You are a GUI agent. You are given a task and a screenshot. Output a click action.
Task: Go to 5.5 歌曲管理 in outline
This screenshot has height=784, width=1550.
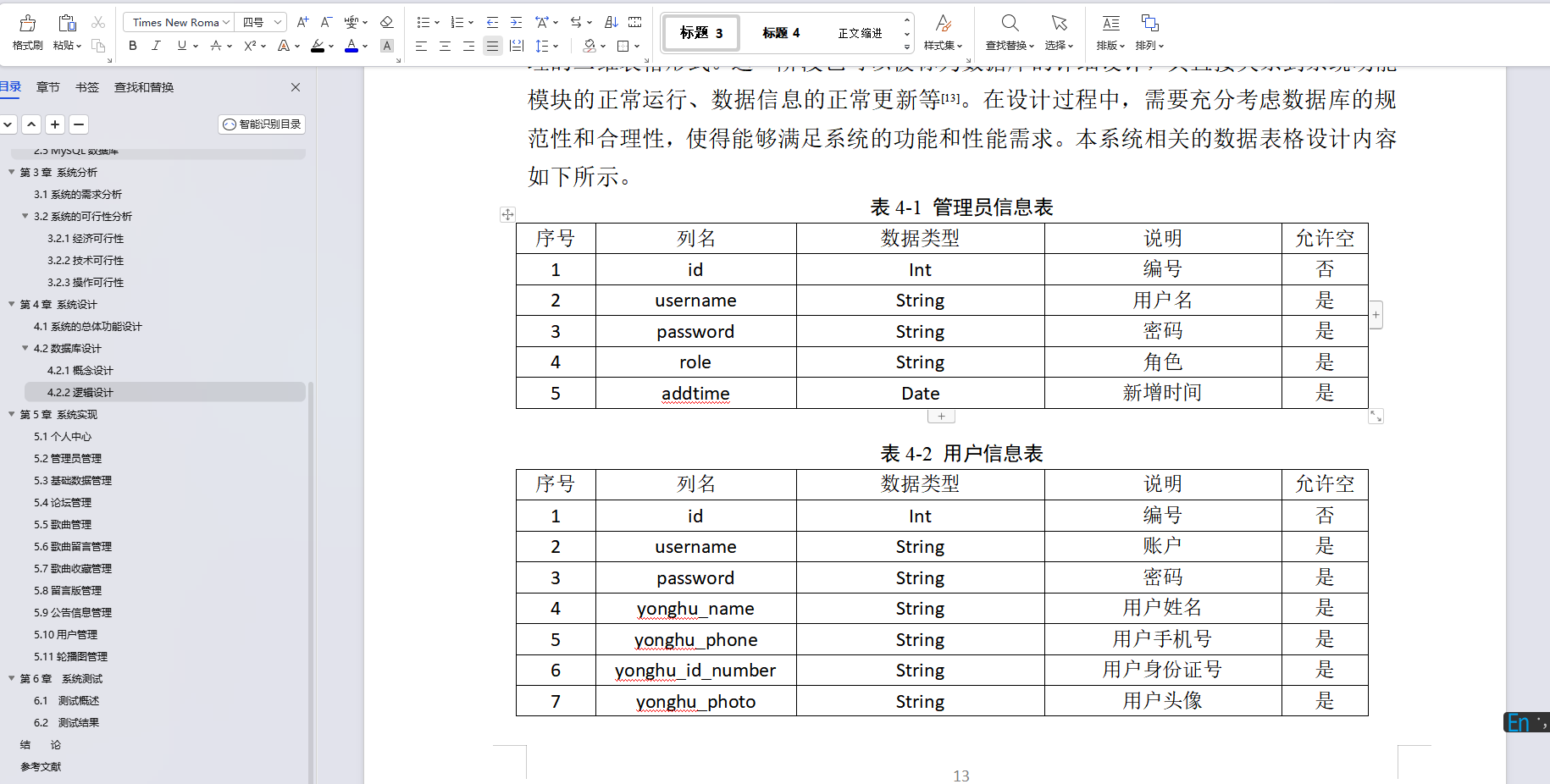click(x=63, y=524)
